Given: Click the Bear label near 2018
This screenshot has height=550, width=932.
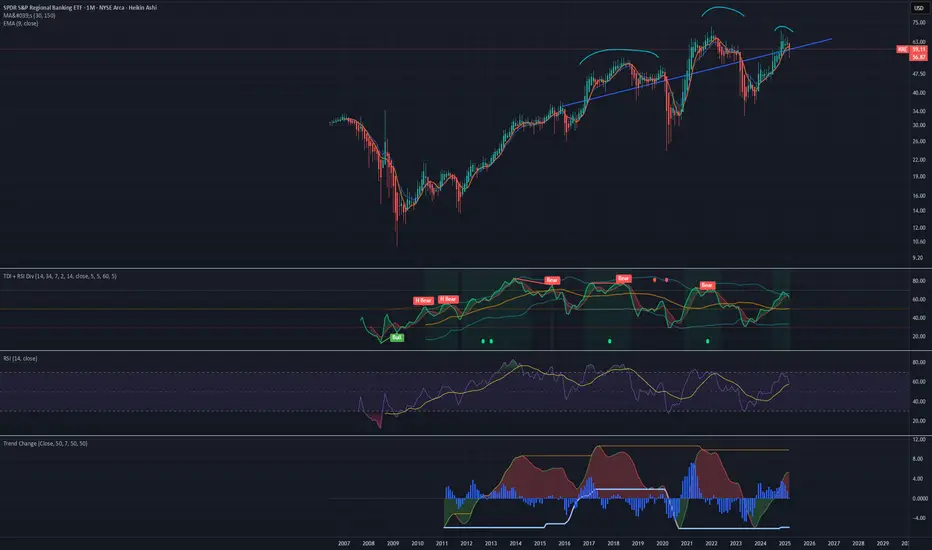Looking at the screenshot, I should [623, 278].
